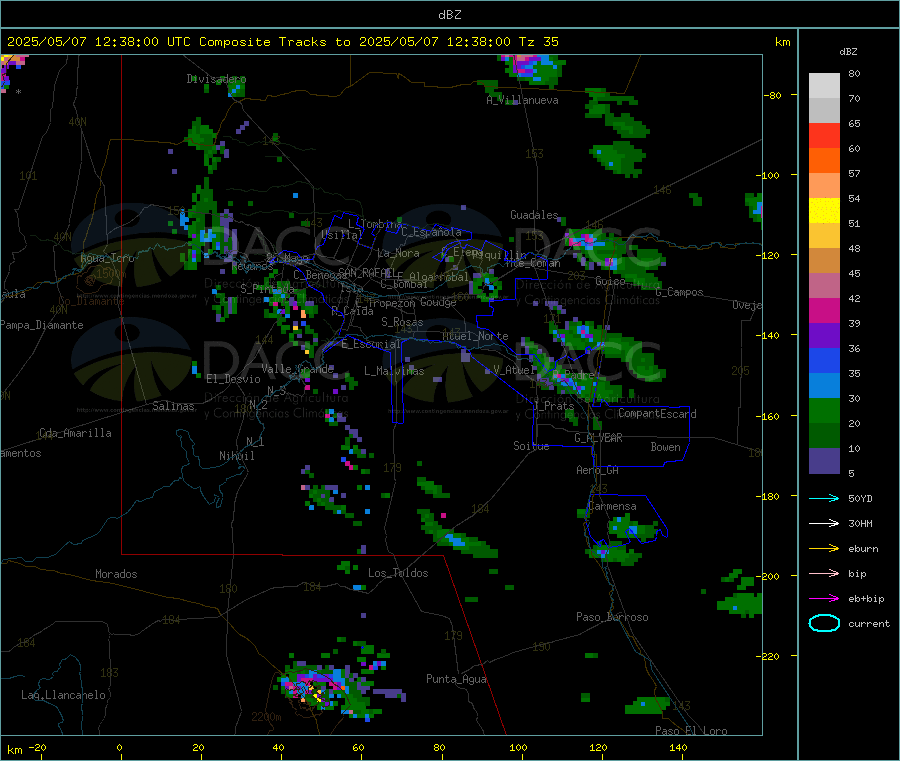Click the Cda_Amarilla place label
Screen dimensions: 900x761
coord(75,433)
